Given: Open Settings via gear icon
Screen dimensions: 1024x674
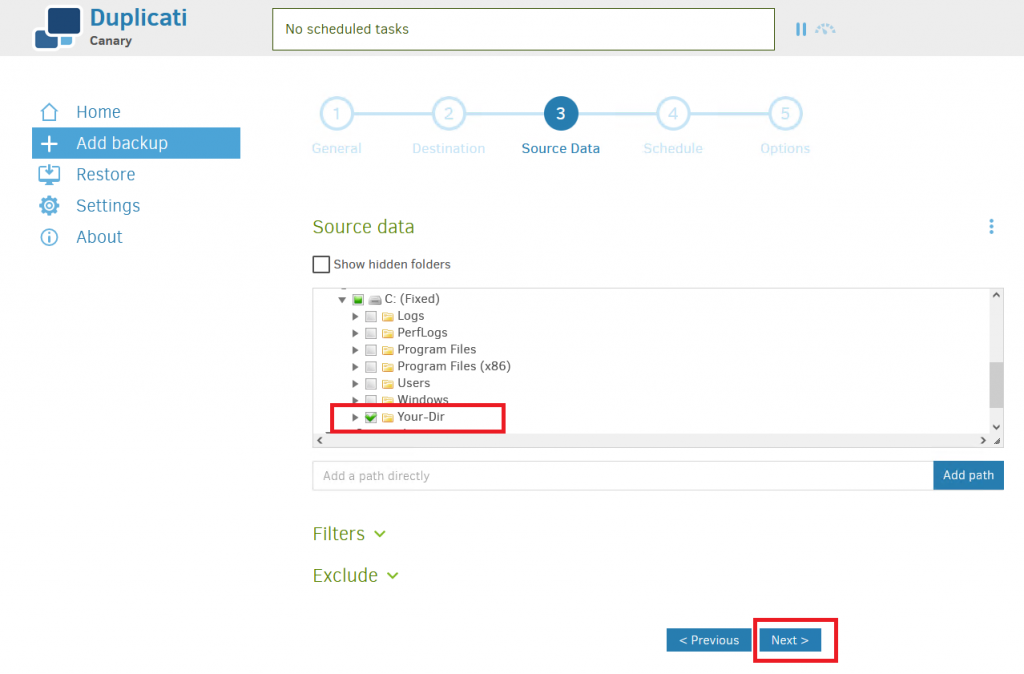Looking at the screenshot, I should (49, 206).
